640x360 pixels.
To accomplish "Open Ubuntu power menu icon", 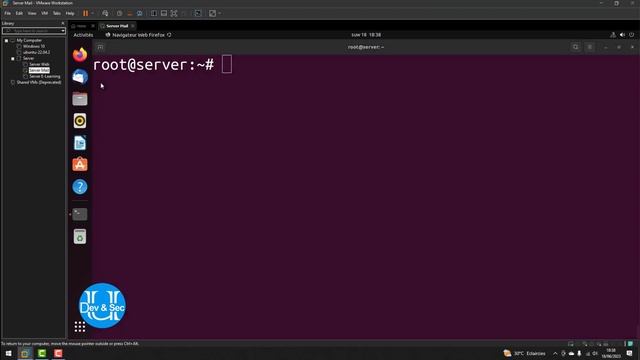I will click(x=631, y=35).
